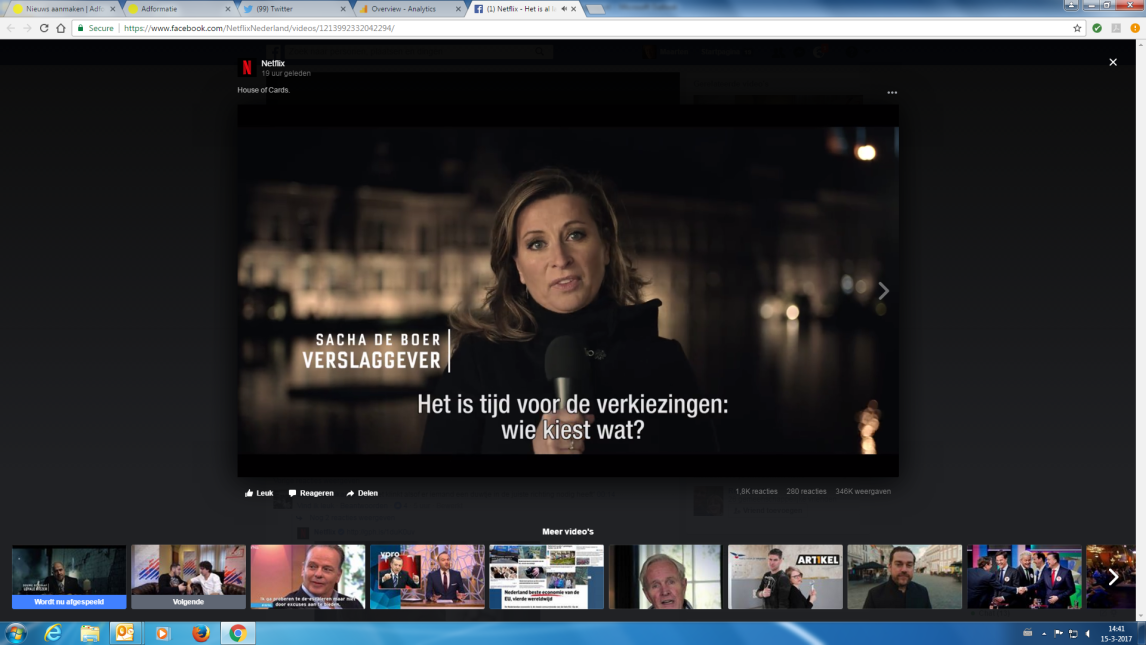Close the Facebook video overlay
1146x645 pixels.
pyautogui.click(x=1112, y=63)
